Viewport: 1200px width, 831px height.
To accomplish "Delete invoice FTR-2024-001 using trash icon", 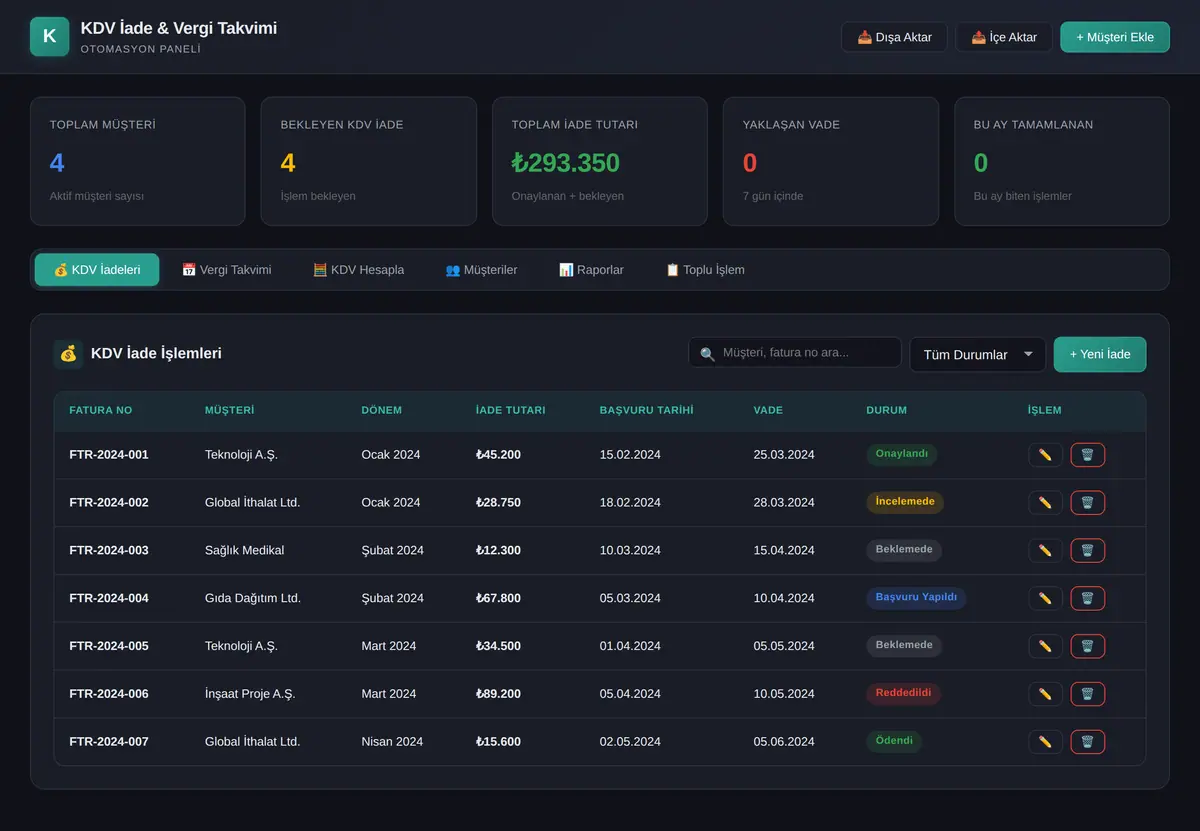I will coord(1087,455).
